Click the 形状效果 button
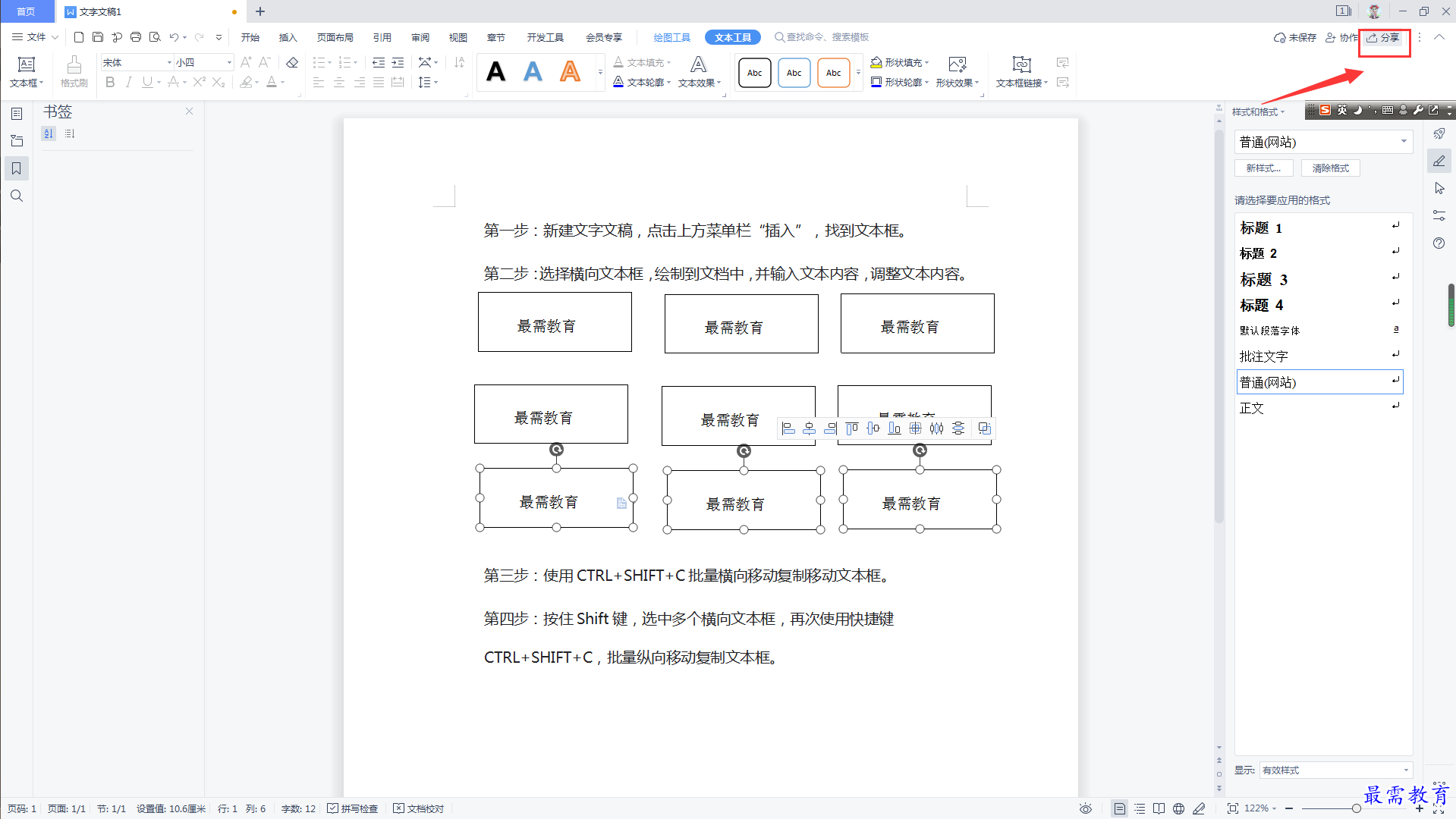The height and width of the screenshot is (819, 1456). tap(957, 72)
